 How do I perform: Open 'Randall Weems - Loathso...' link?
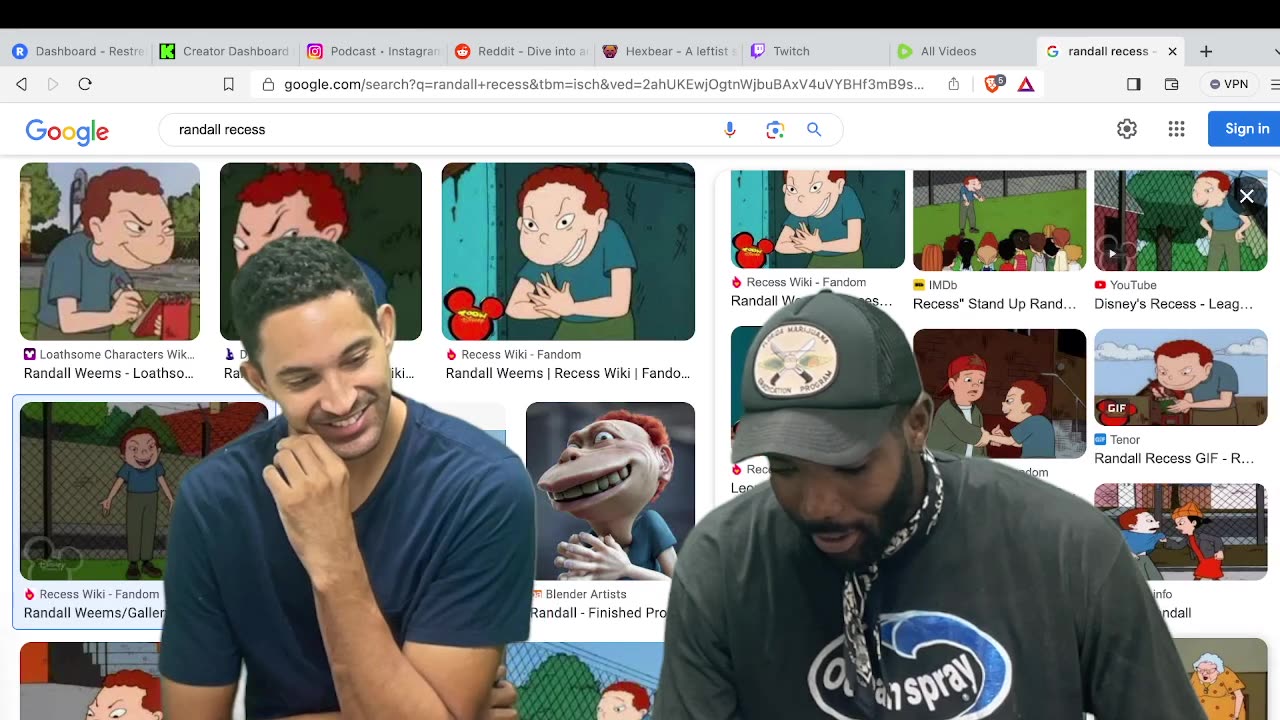pyautogui.click(x=109, y=373)
